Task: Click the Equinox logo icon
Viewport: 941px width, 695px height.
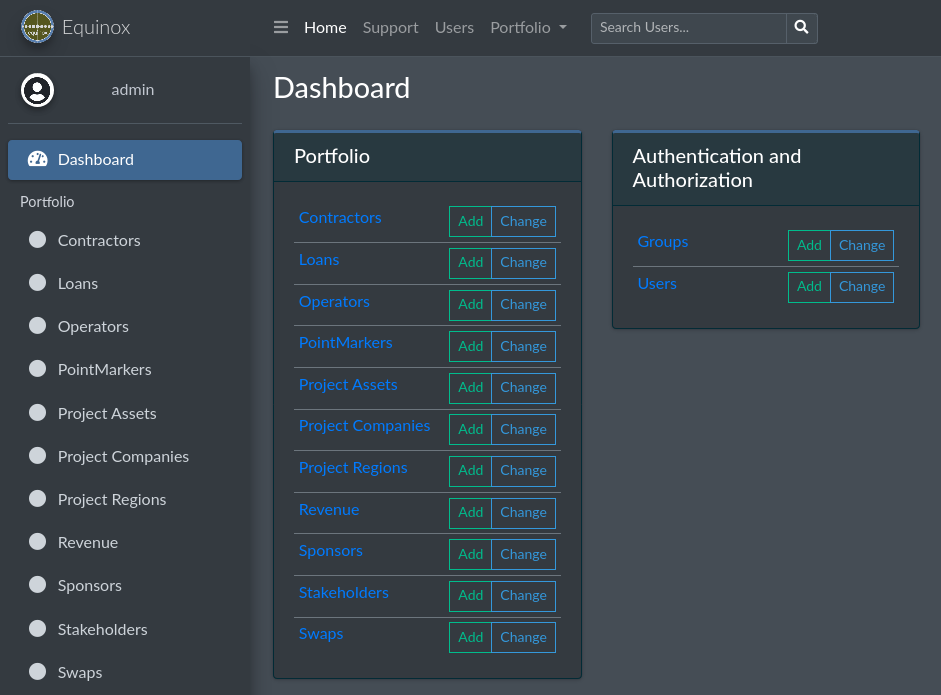Action: click(38, 27)
